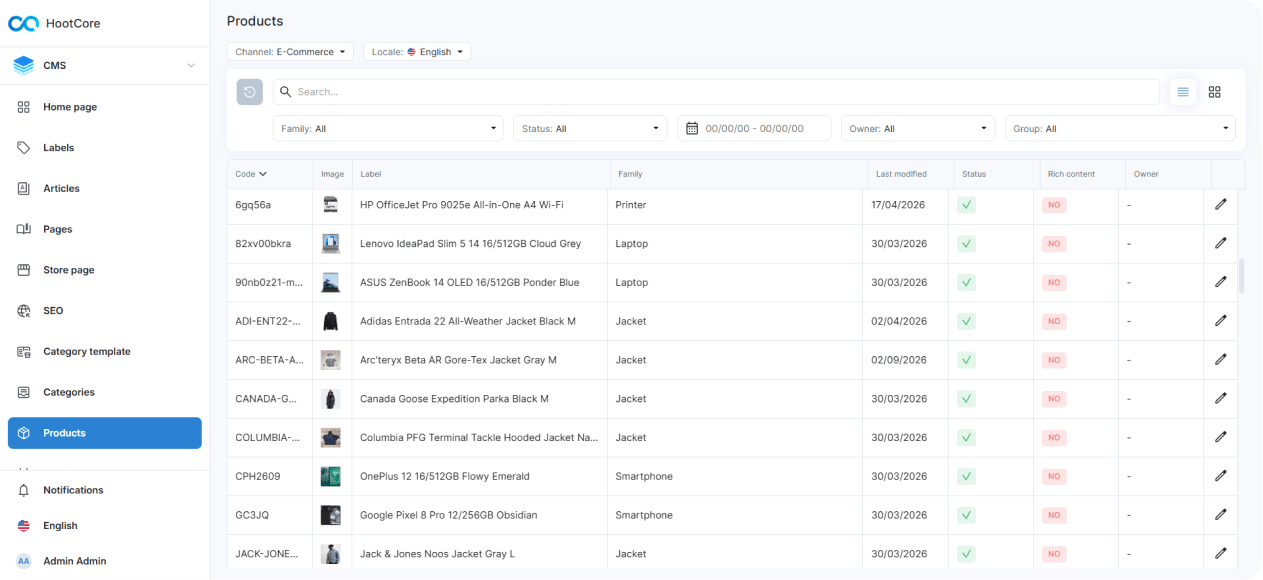
Task: Switch to list view icon
Action: tap(1183, 92)
